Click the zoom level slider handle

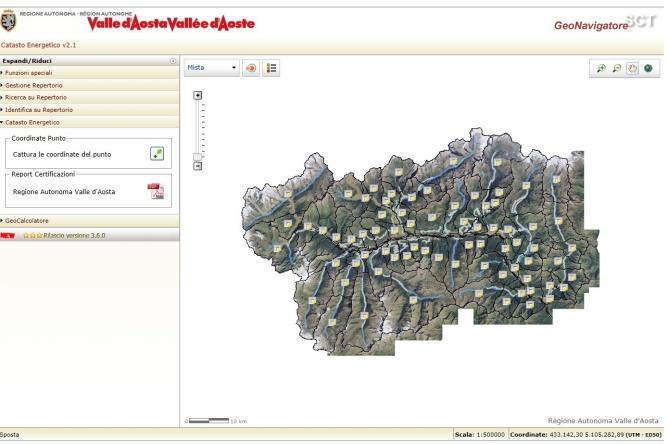pyautogui.click(x=197, y=157)
